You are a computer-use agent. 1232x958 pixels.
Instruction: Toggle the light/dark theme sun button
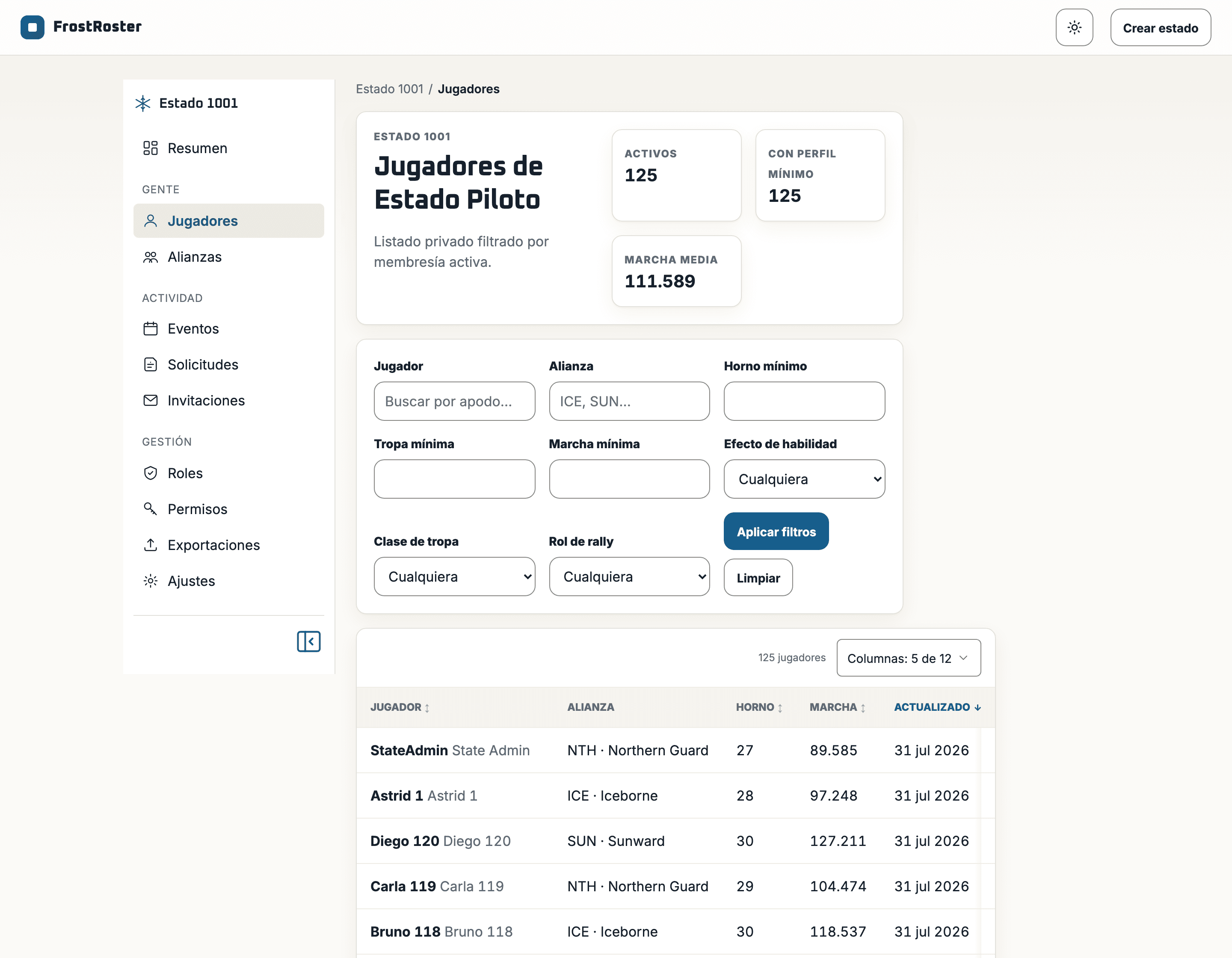coord(1074,27)
